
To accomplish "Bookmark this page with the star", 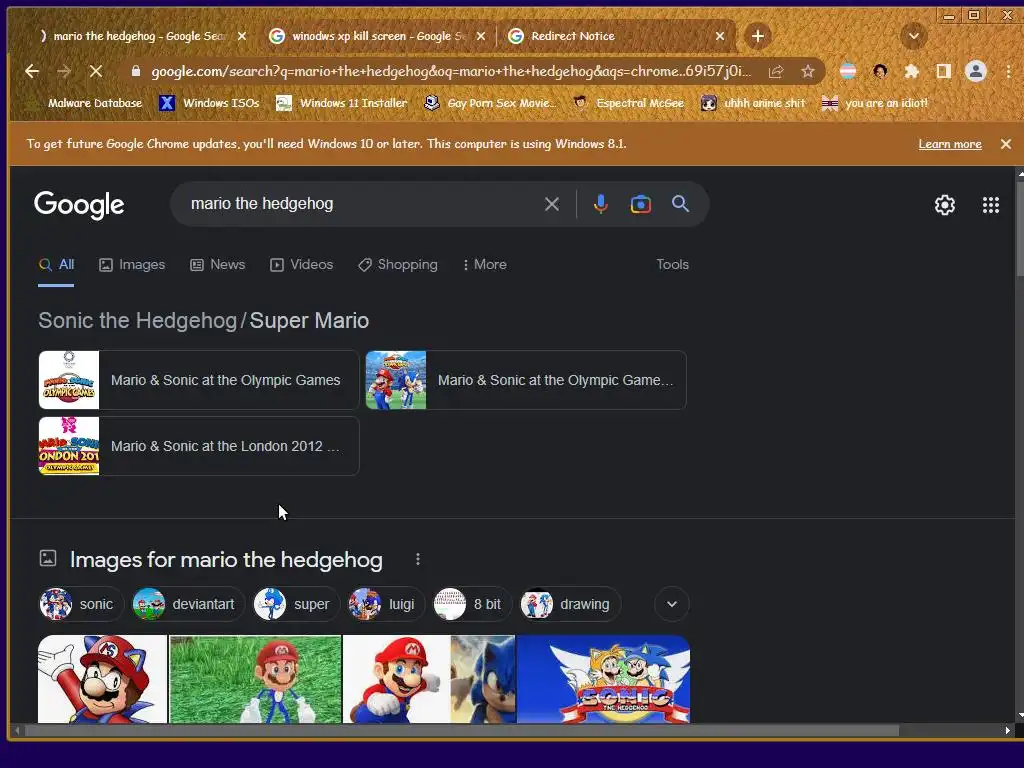I will point(808,72).
